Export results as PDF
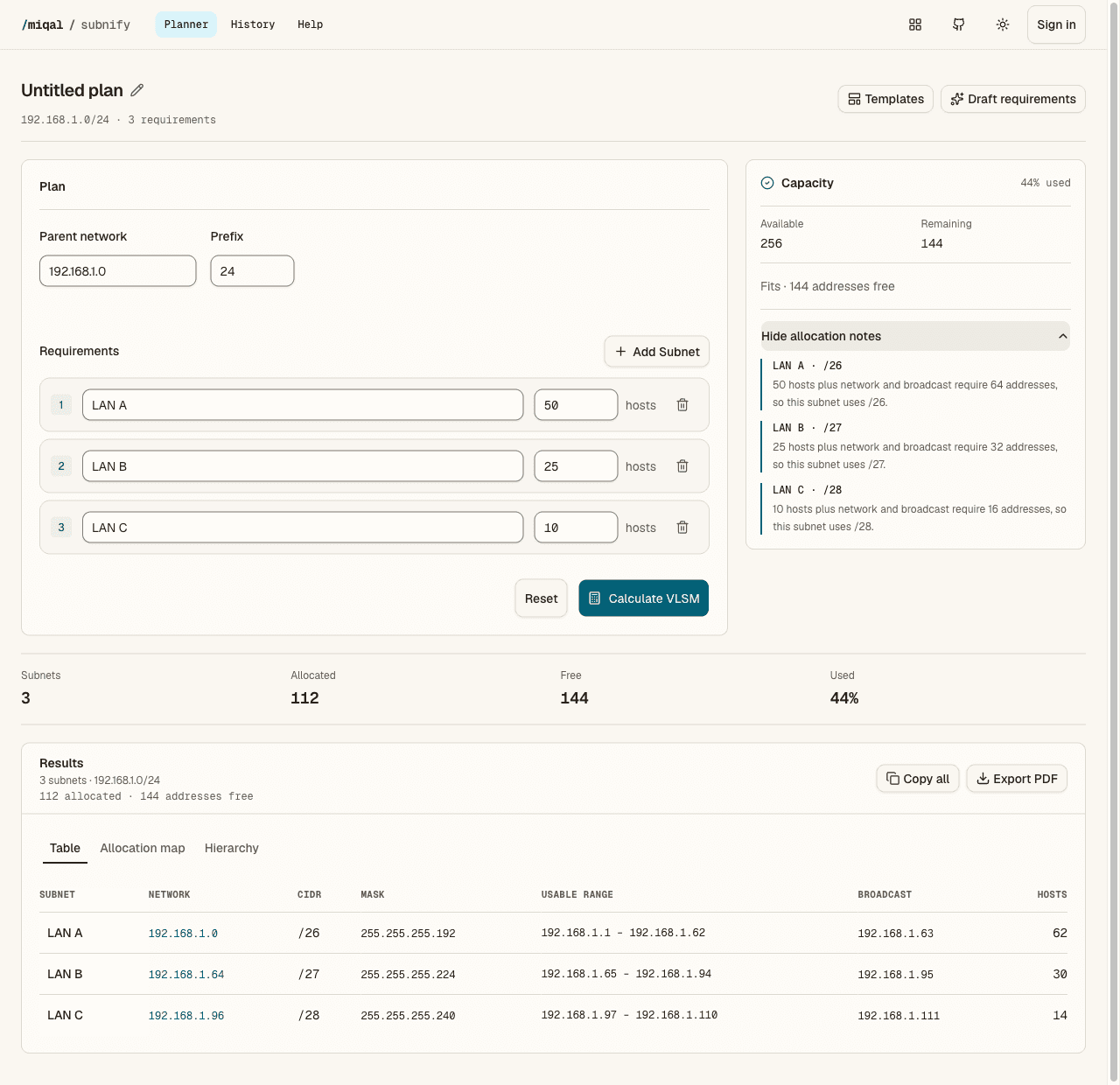The image size is (1120, 1085). [x=1017, y=779]
